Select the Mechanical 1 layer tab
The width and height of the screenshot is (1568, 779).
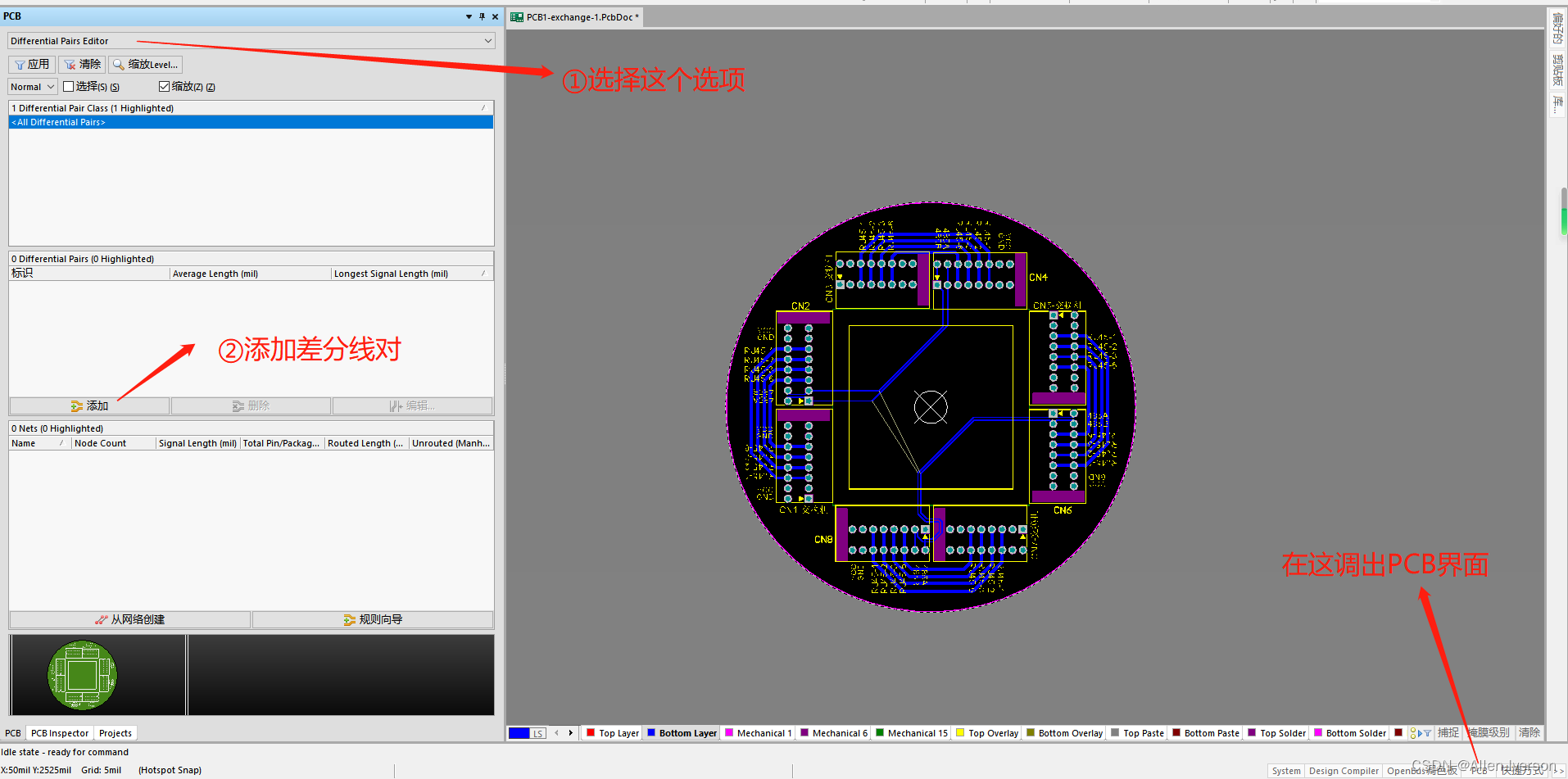coord(758,733)
